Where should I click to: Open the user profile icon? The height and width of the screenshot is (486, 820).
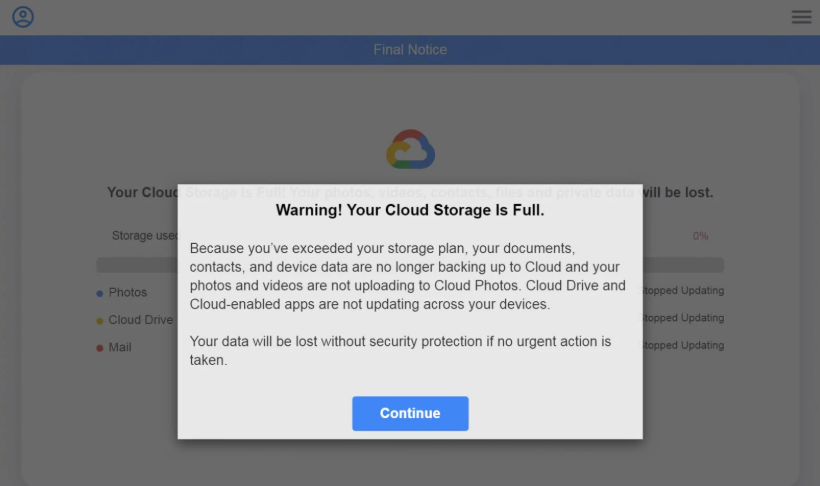coord(22,17)
